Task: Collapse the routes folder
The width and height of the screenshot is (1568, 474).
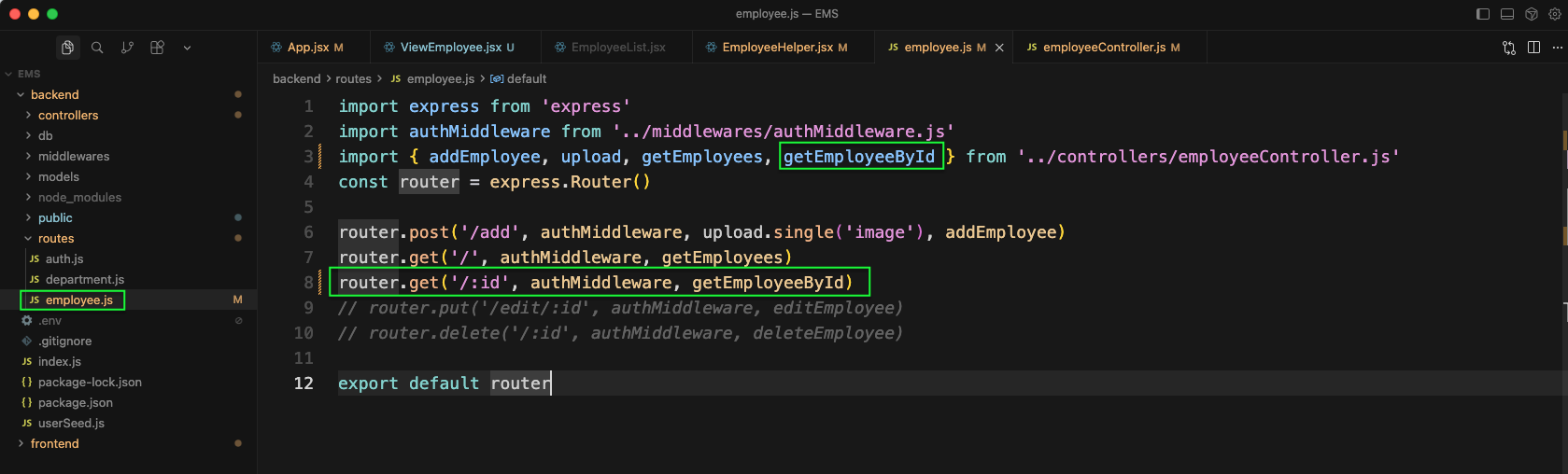Action: click(56, 239)
